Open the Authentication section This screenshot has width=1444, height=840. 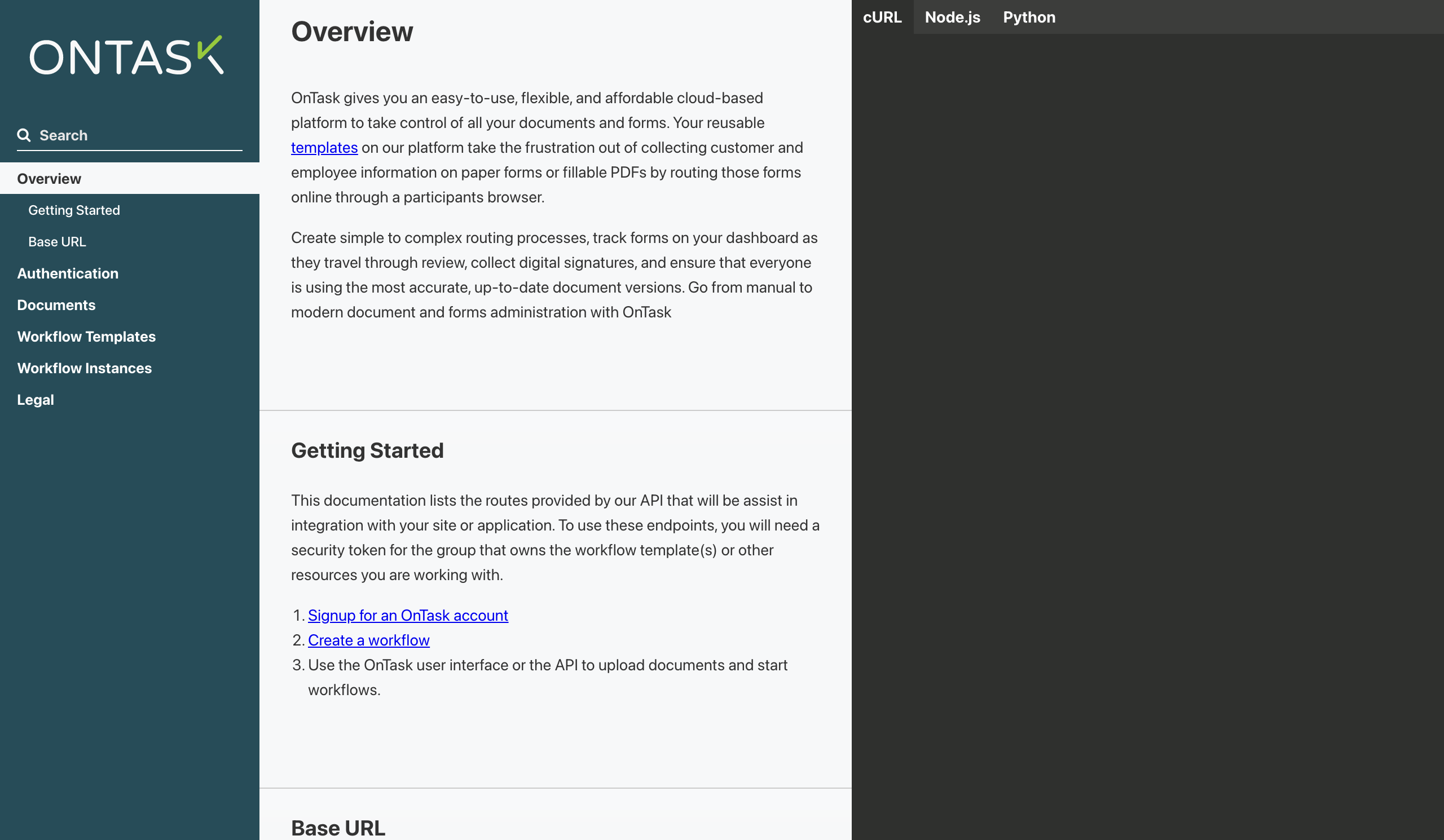[x=130, y=273]
